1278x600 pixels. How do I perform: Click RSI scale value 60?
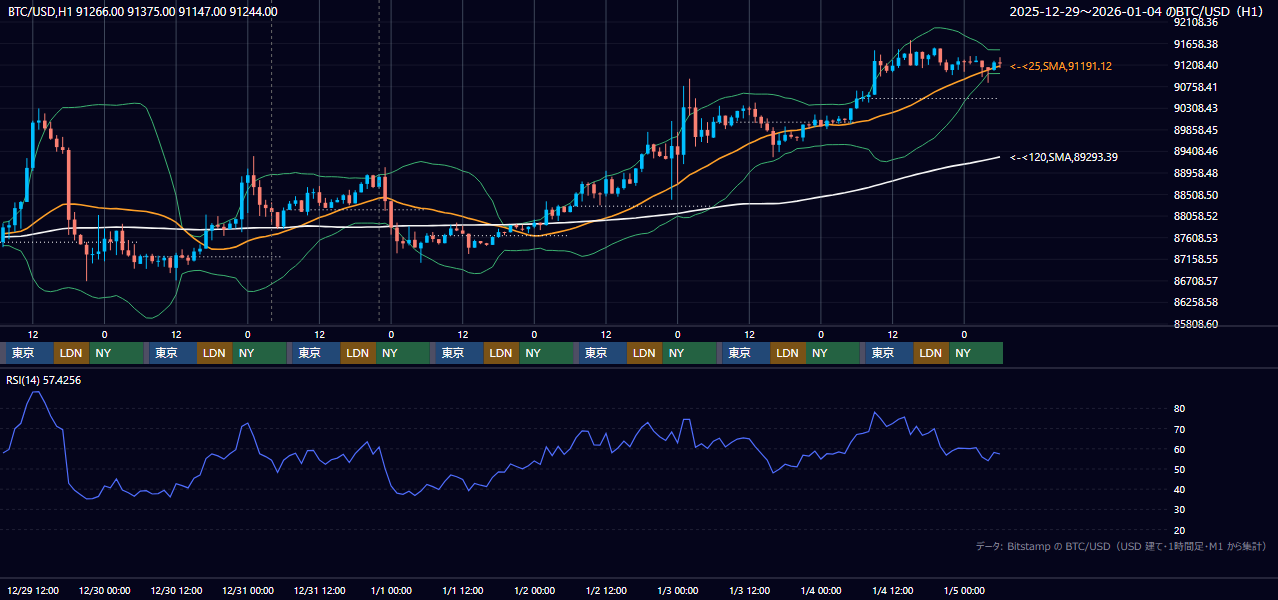coord(1179,449)
